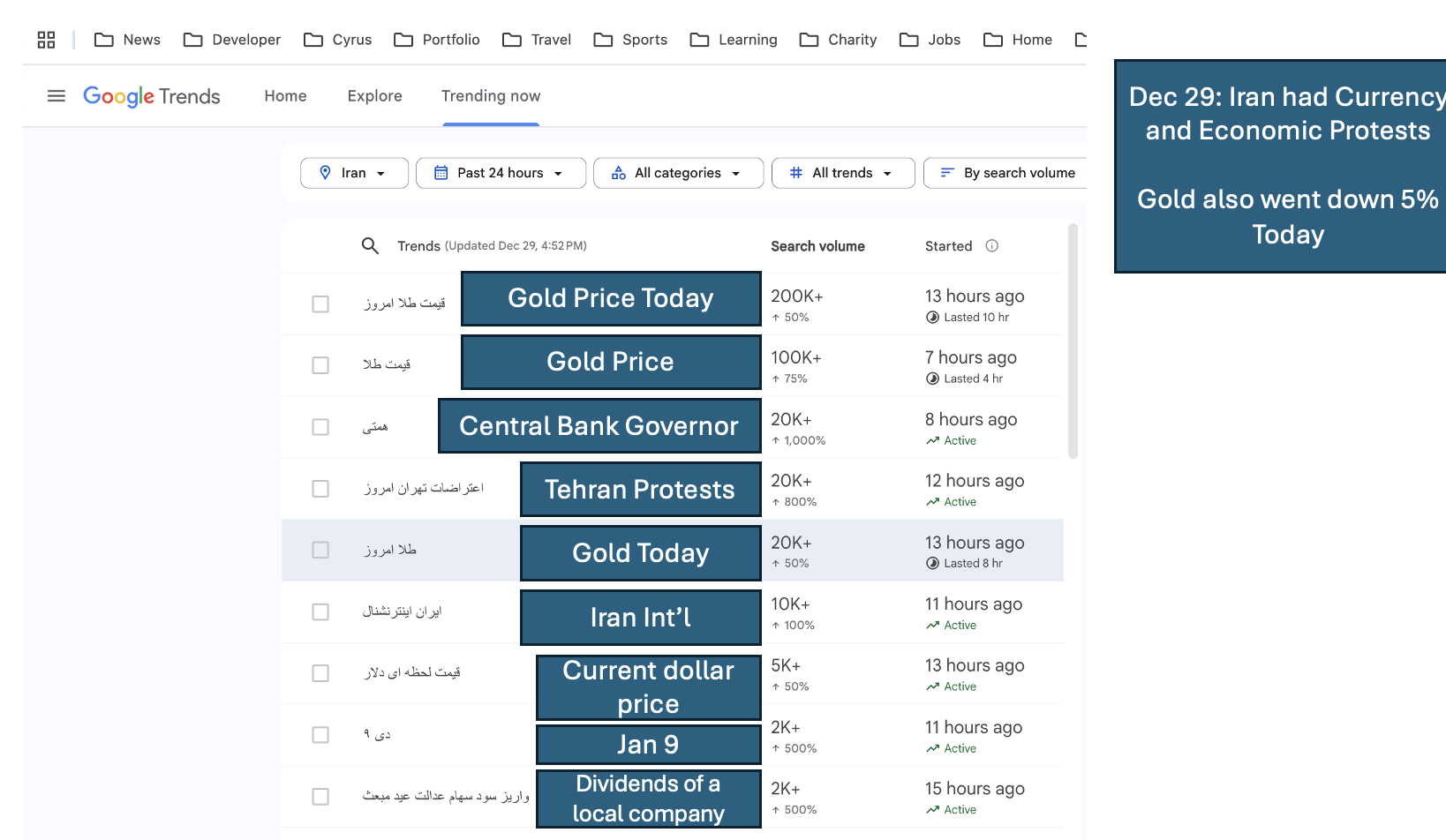This screenshot has width=1446, height=840.
Task: Open the Cyrus bookmark folder
Action: tap(337, 40)
